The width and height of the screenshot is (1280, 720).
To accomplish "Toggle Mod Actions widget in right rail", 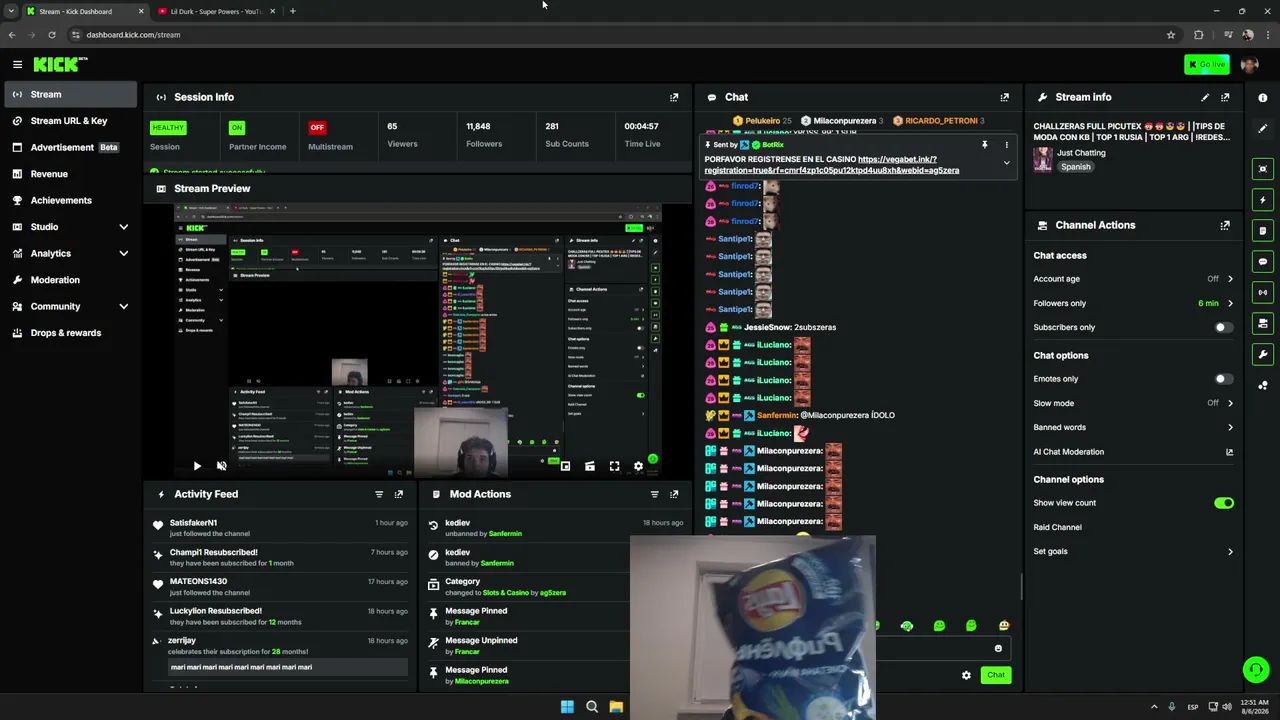I will (x=1263, y=231).
